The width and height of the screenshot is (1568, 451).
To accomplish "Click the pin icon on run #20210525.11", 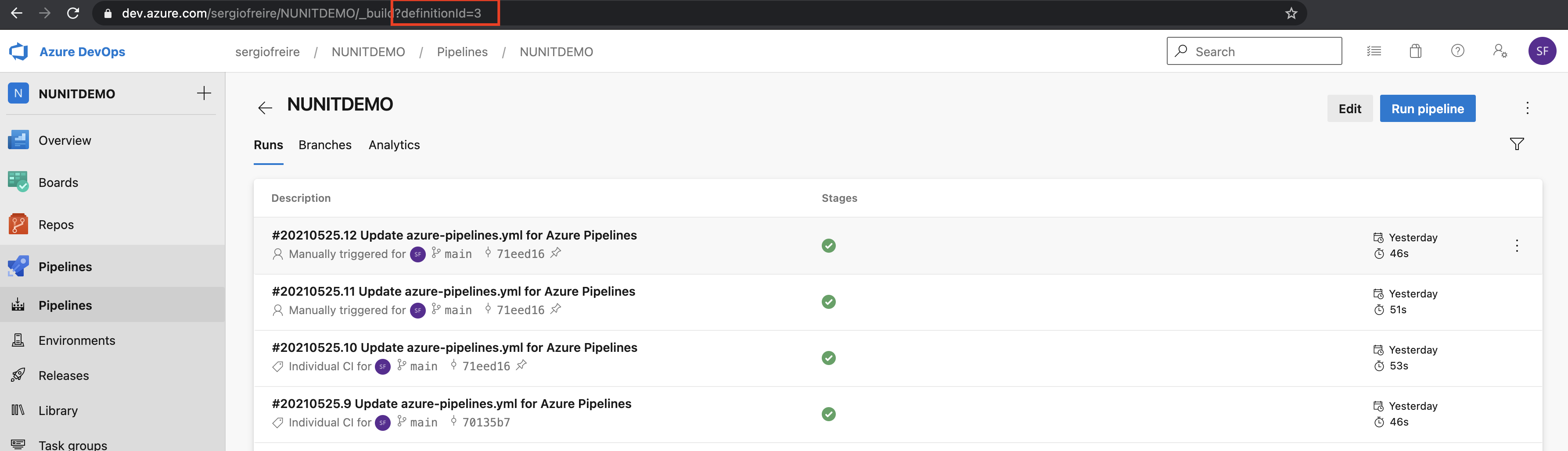I will [555, 309].
